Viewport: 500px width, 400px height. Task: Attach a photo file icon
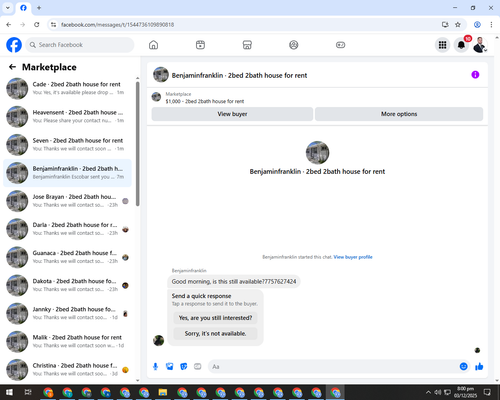pos(170,367)
